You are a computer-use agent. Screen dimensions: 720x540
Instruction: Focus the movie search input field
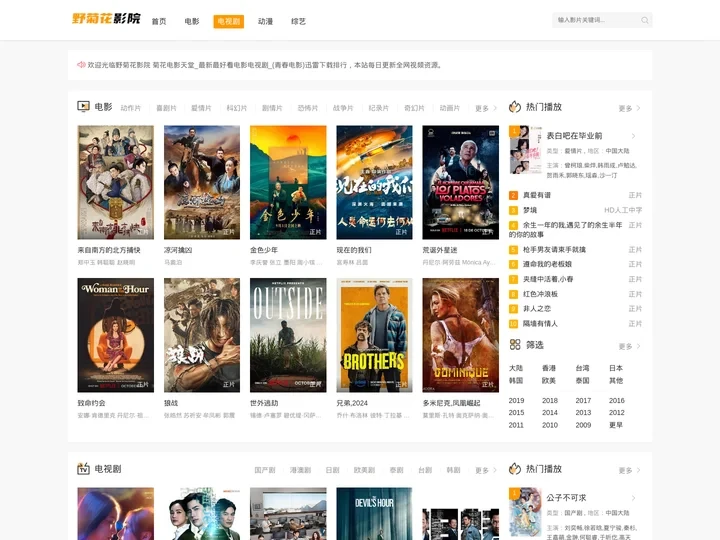click(595, 20)
